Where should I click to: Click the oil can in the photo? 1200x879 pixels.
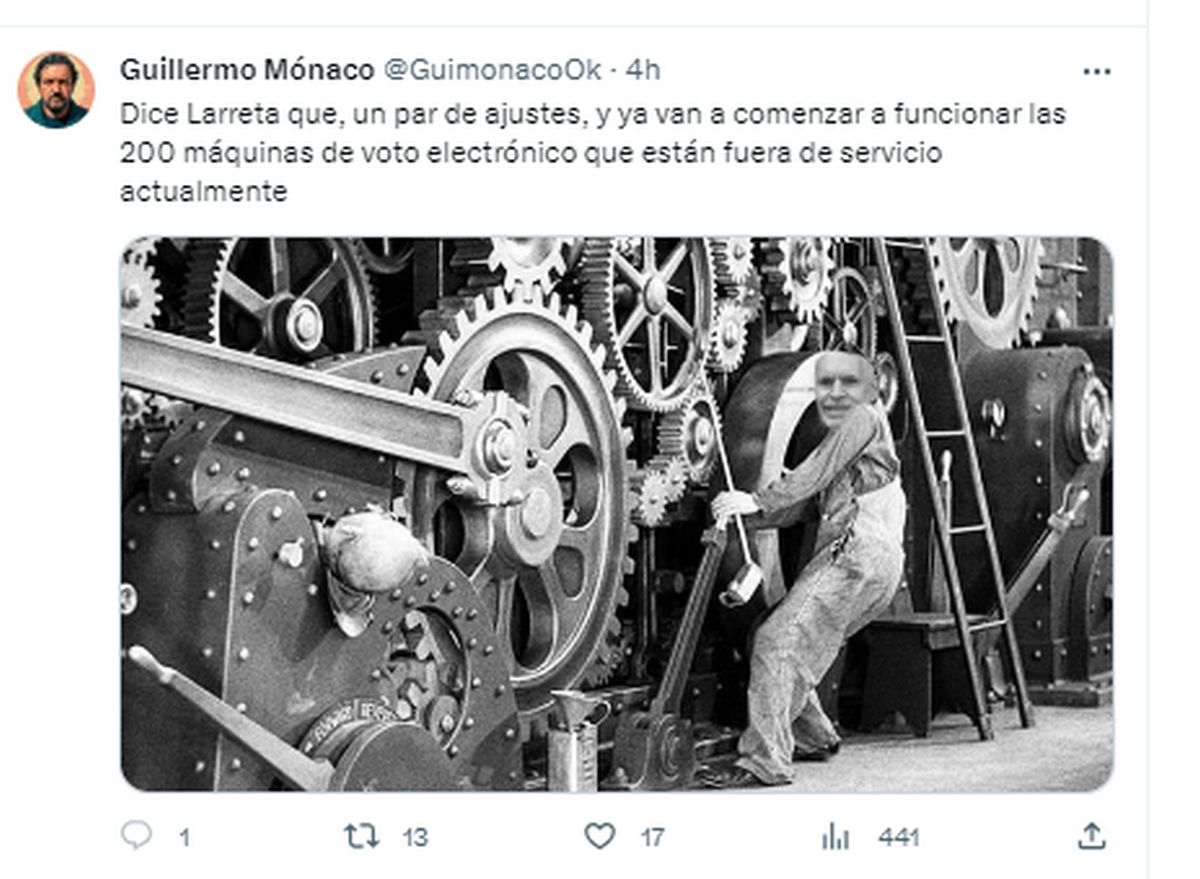pos(575,740)
